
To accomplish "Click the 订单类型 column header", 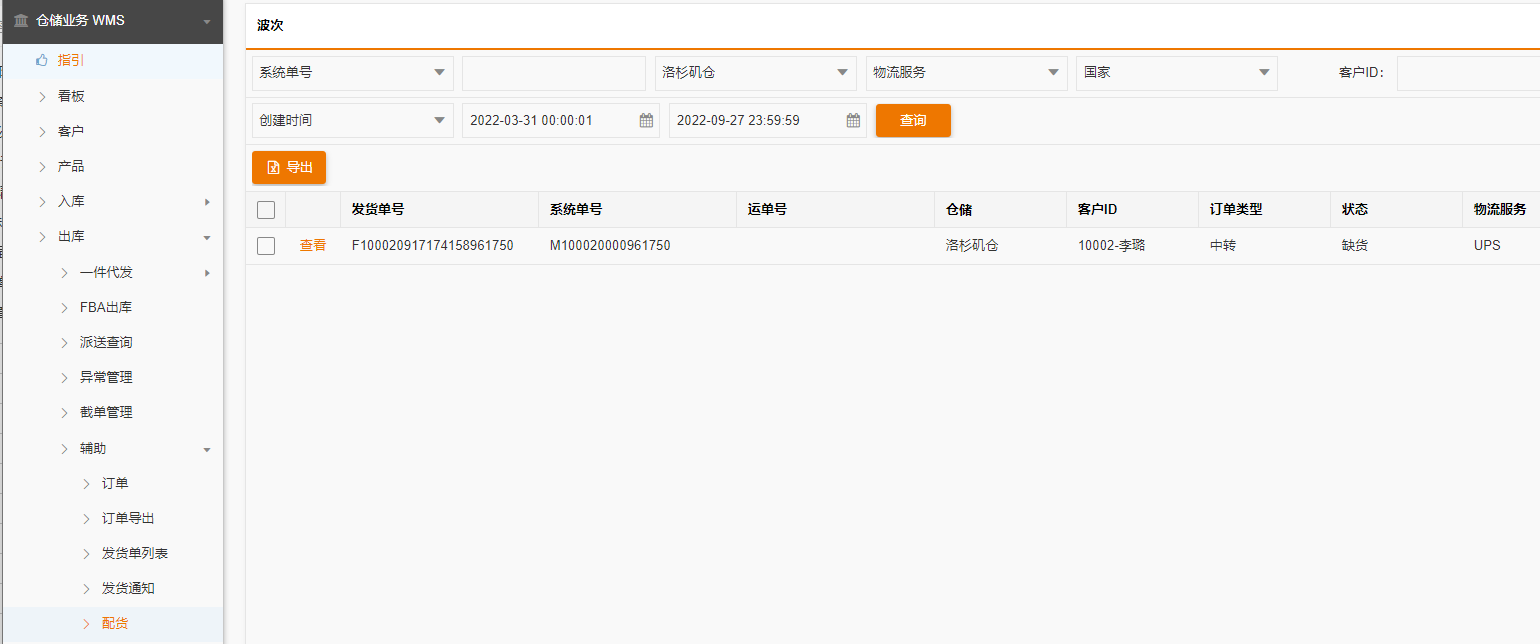I will click(1265, 210).
